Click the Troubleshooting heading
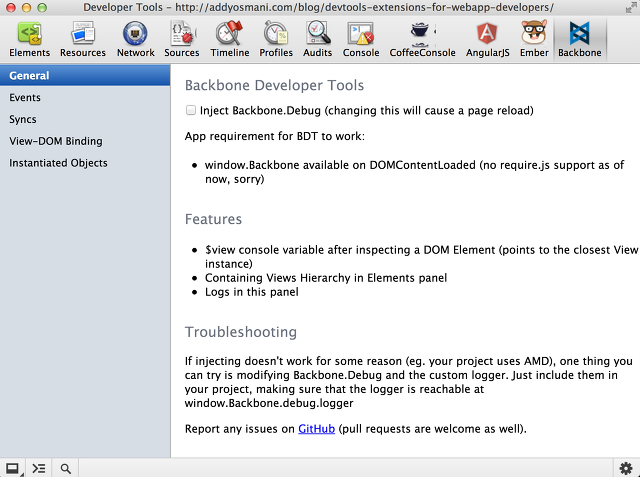This screenshot has width=640, height=477. click(241, 332)
